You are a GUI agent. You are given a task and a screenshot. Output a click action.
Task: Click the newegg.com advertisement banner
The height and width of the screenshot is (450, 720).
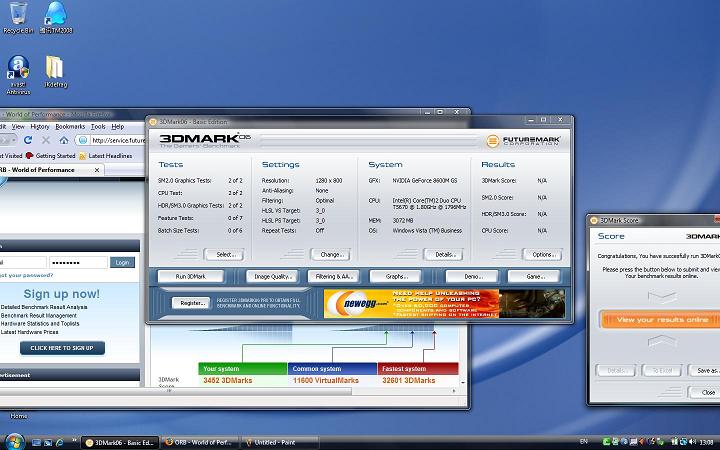point(443,303)
